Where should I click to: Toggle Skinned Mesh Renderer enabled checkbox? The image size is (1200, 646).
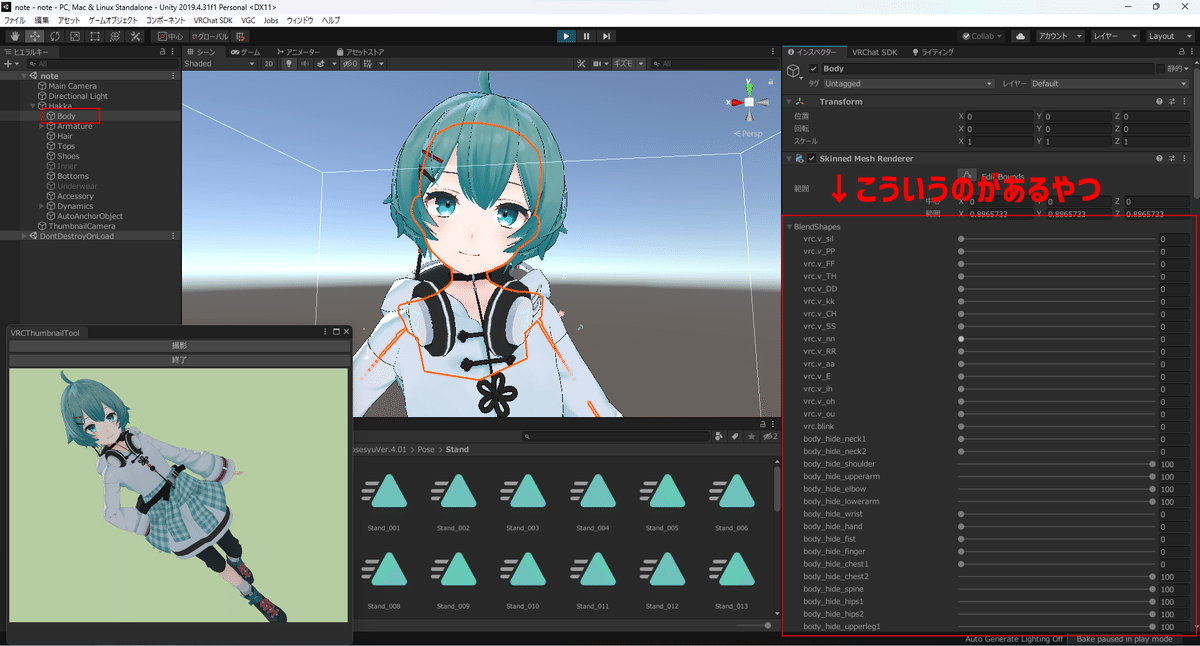812,158
